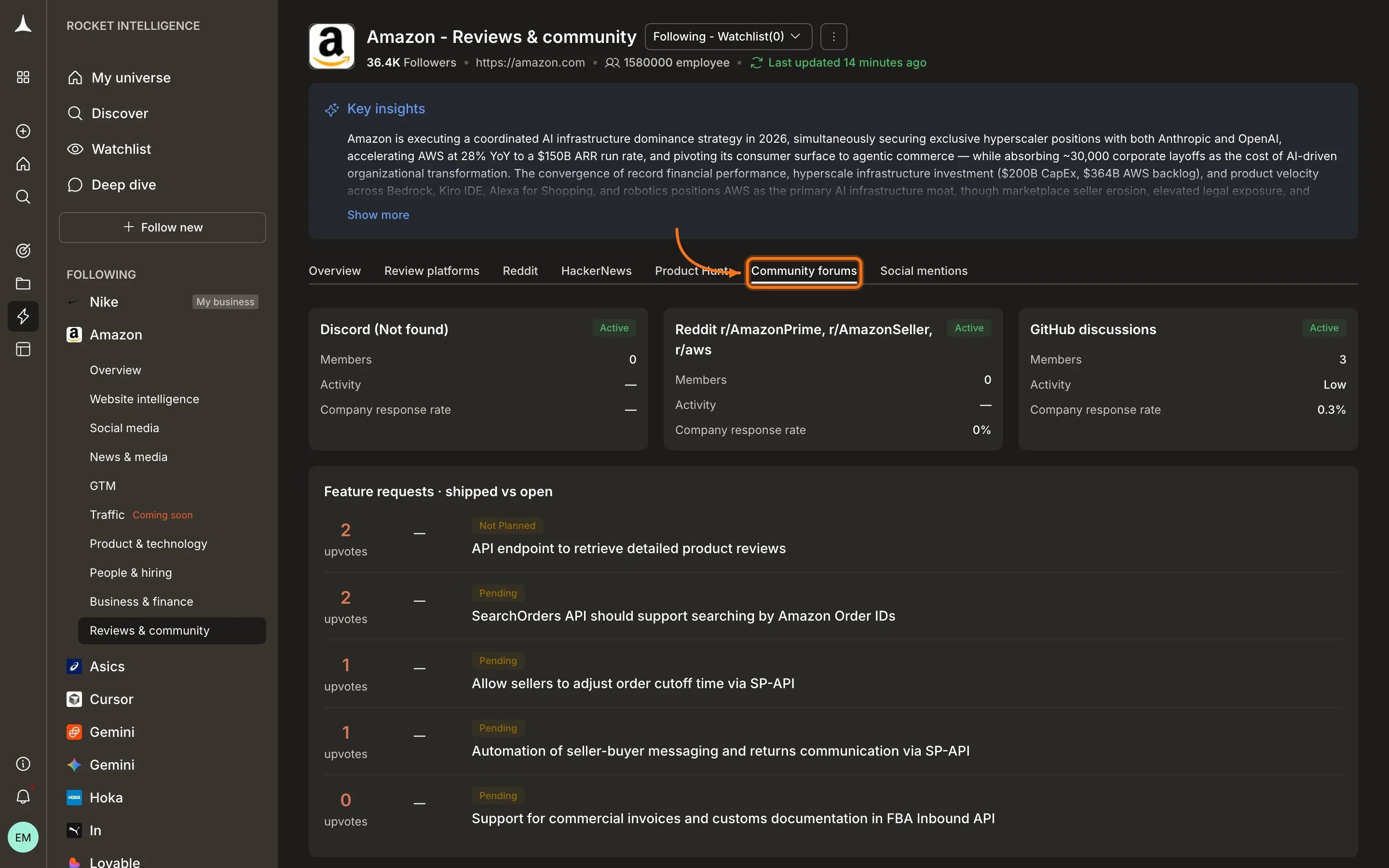Screen dimensions: 1389x868
Task: Click the target icon in left rail
Action: 23,250
